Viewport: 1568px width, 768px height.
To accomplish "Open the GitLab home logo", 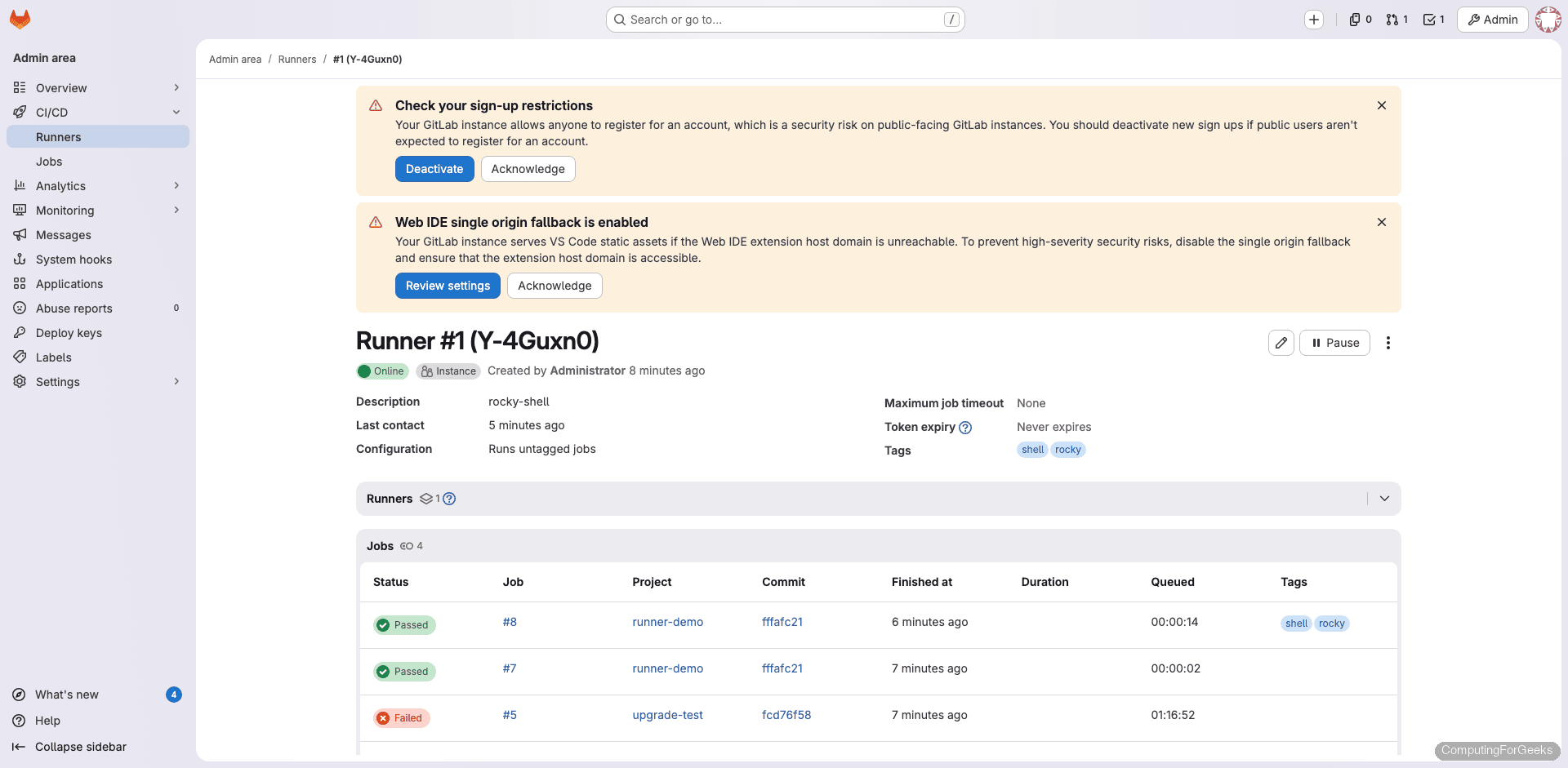I will click(x=20, y=19).
